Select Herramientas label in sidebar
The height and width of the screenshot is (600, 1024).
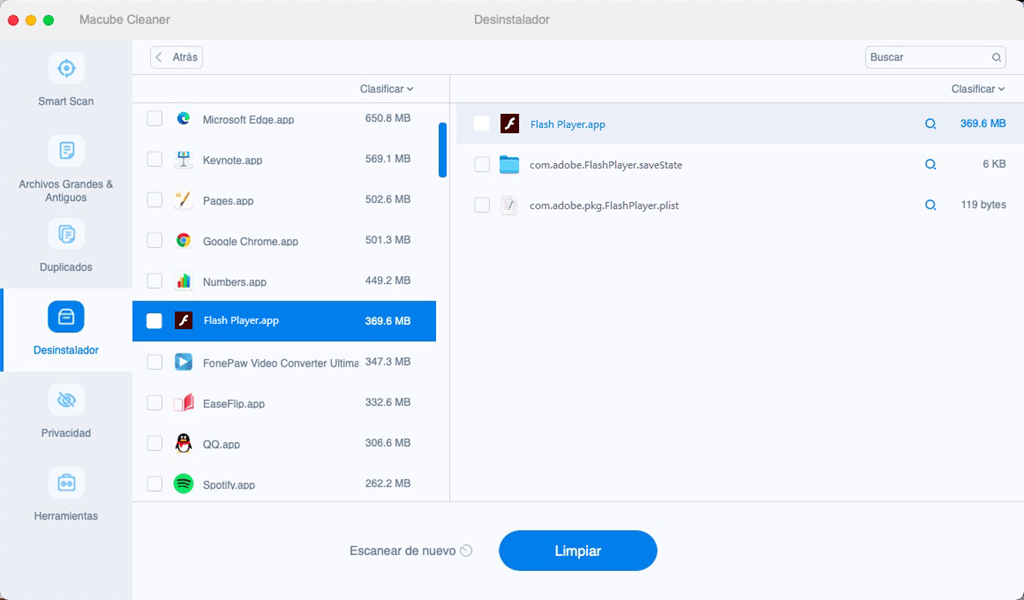[66, 516]
